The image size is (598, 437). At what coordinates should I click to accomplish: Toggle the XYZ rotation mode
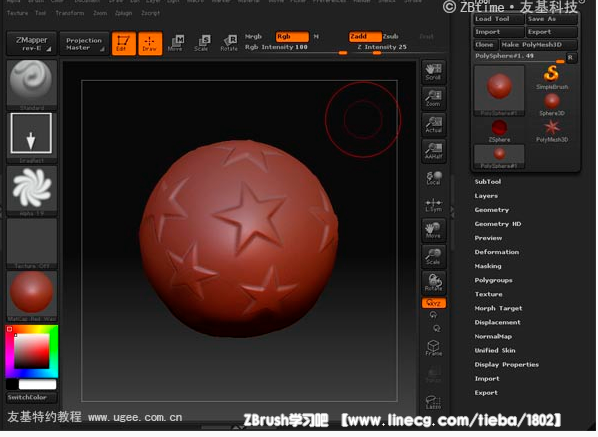[x=434, y=303]
